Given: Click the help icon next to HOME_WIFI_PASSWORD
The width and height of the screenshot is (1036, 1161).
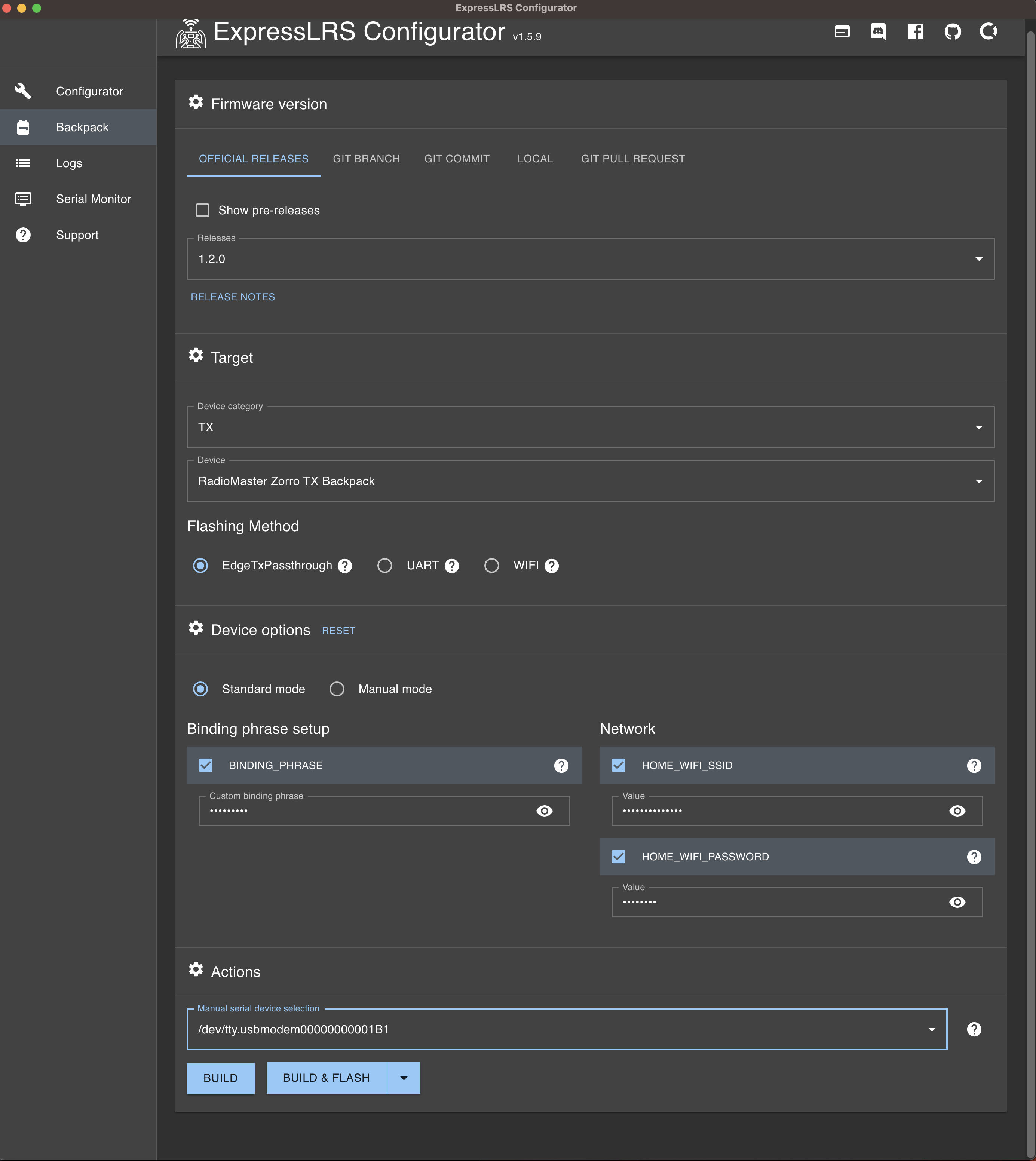Looking at the screenshot, I should point(975,857).
